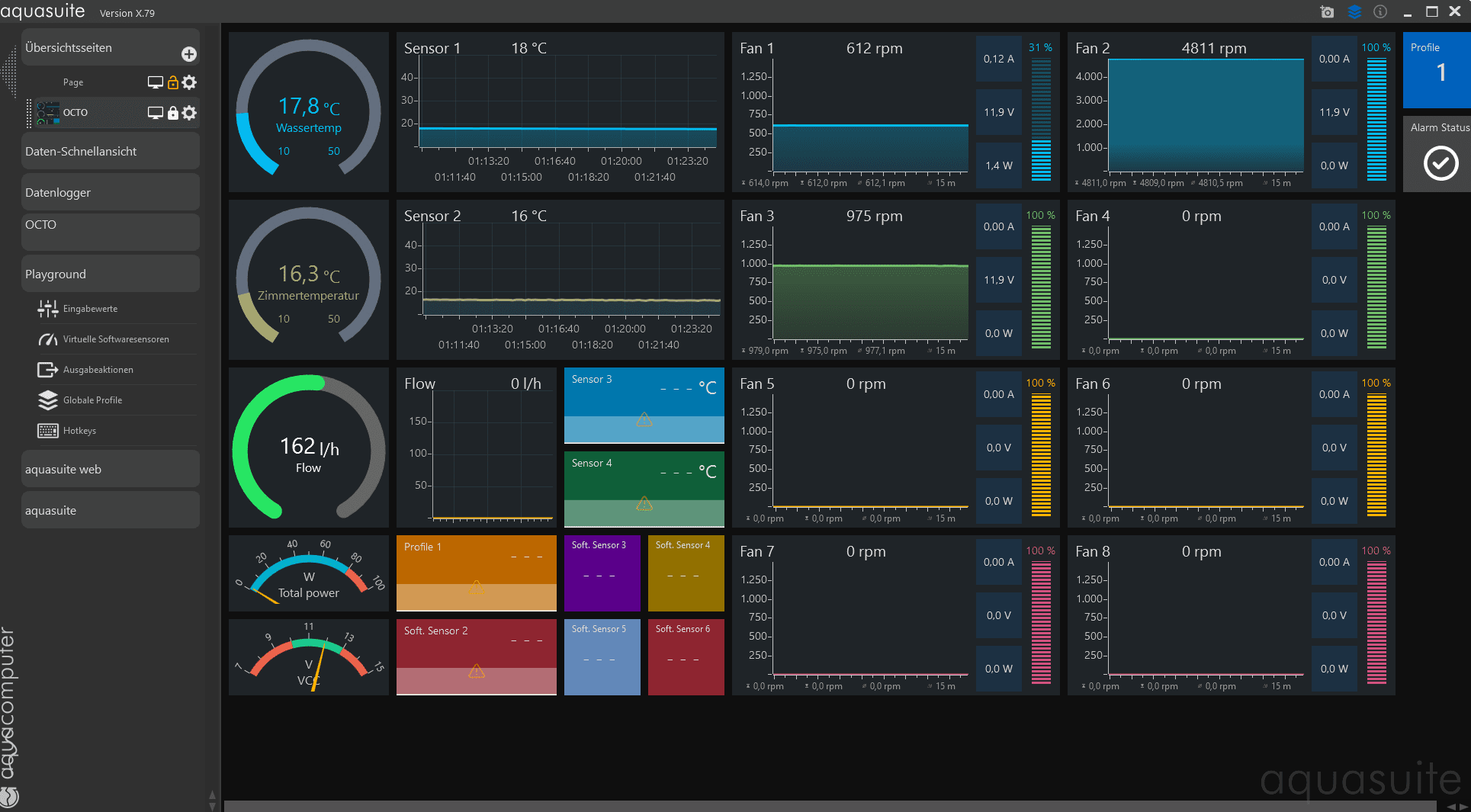The width and height of the screenshot is (1471, 812).
Task: Click the Alarm Status checkmark icon
Action: coord(1440,163)
